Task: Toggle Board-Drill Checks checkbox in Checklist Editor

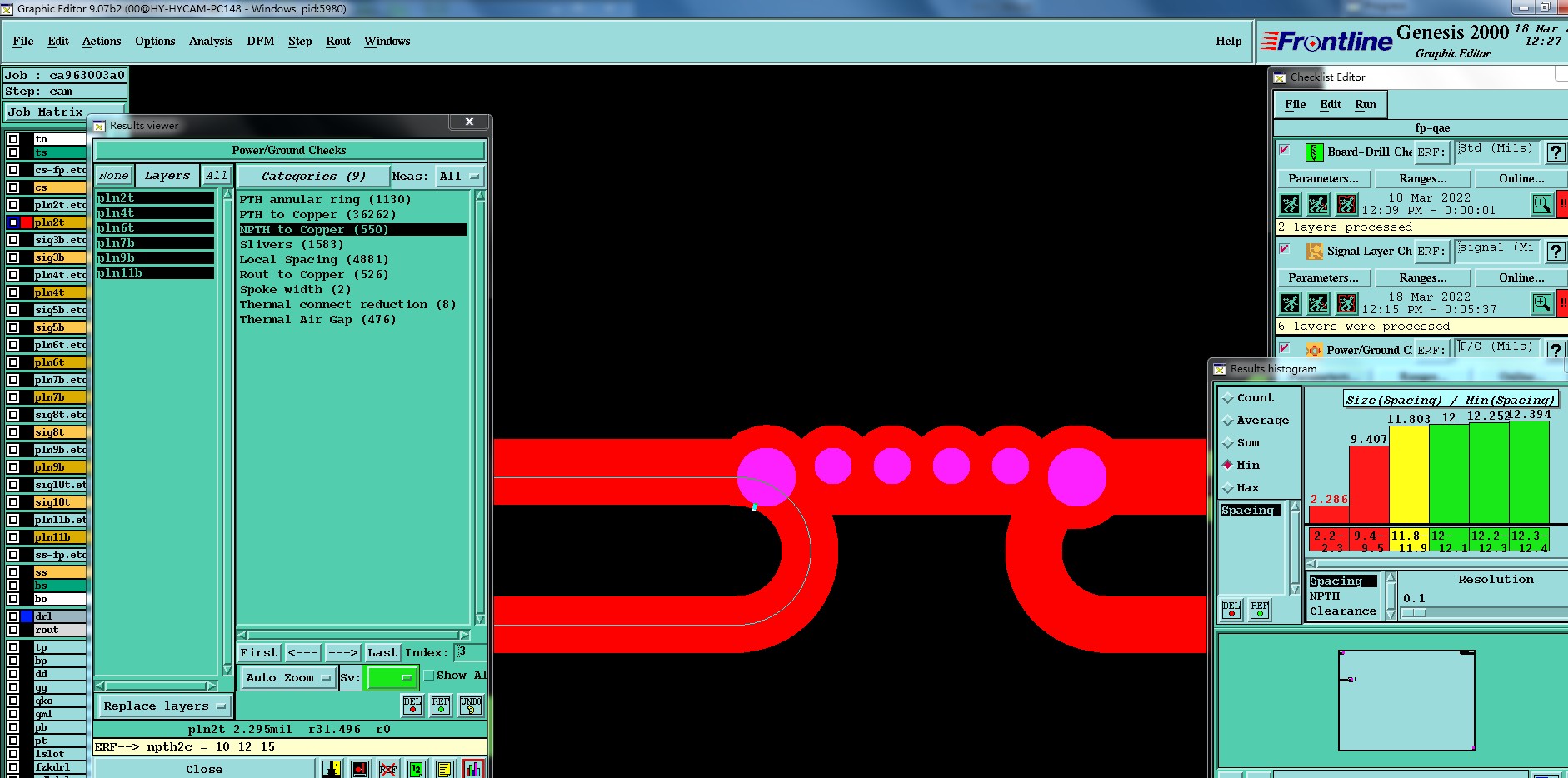Action: (x=1284, y=150)
